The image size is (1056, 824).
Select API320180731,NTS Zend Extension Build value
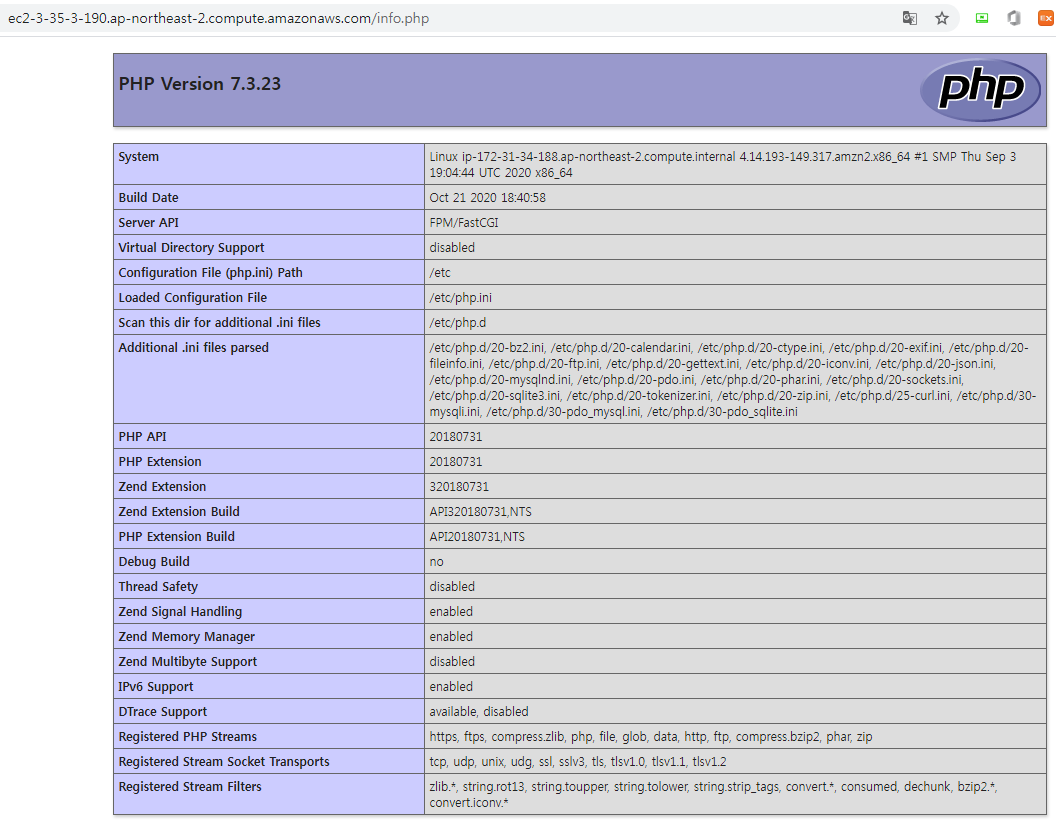click(481, 512)
